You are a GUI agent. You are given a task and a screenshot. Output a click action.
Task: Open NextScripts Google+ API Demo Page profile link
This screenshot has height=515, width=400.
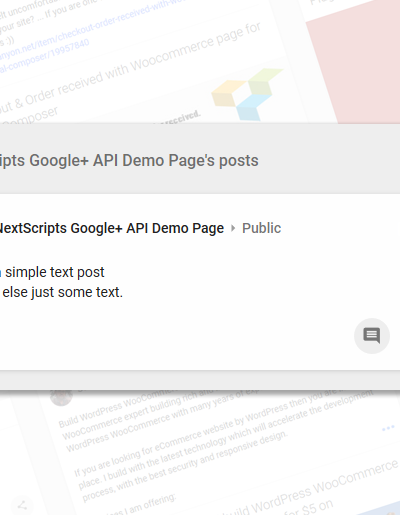[112, 228]
